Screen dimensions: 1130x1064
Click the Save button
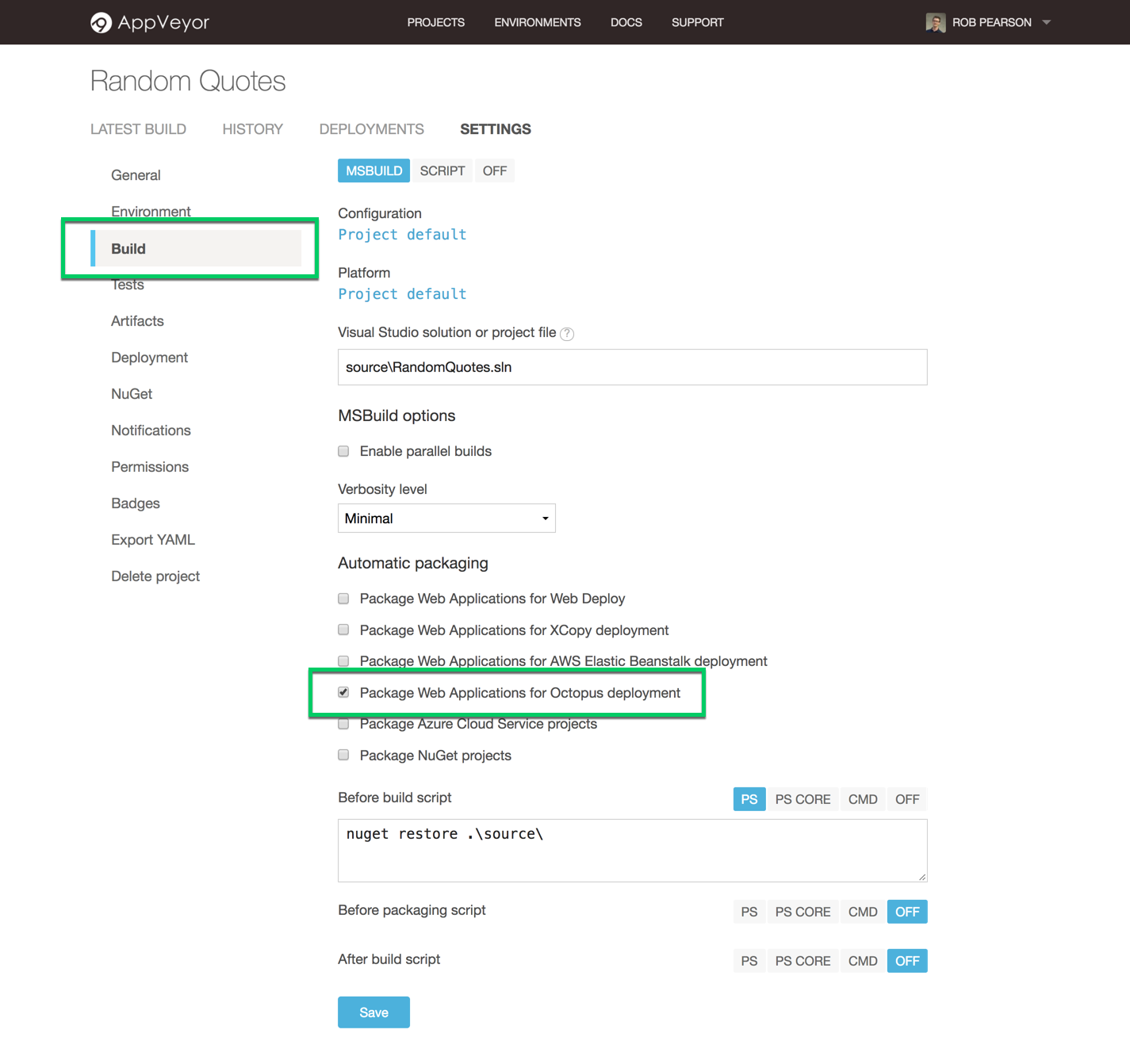(x=373, y=1012)
